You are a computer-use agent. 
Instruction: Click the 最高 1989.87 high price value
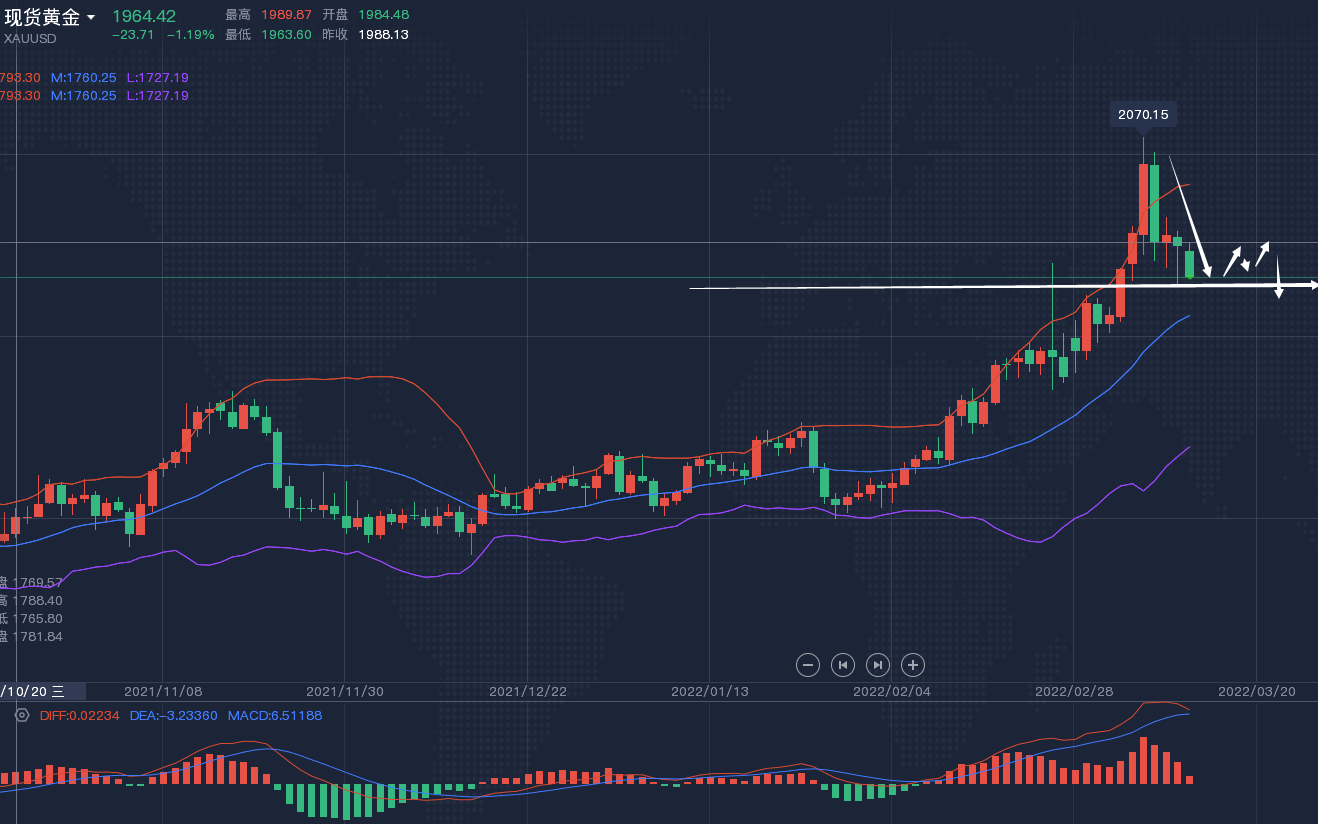(x=286, y=15)
